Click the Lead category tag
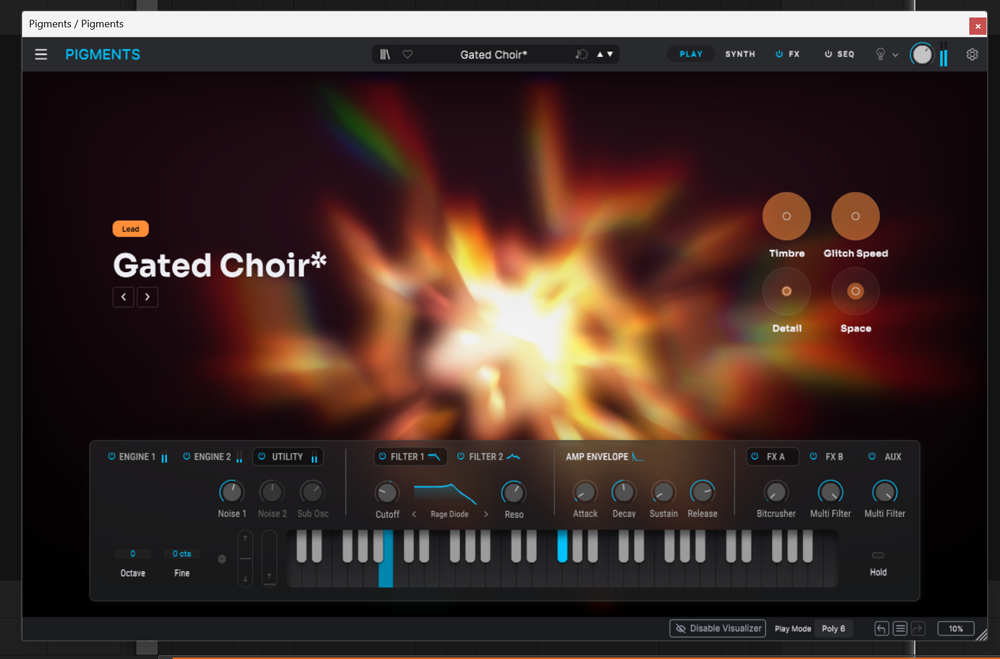 (130, 229)
